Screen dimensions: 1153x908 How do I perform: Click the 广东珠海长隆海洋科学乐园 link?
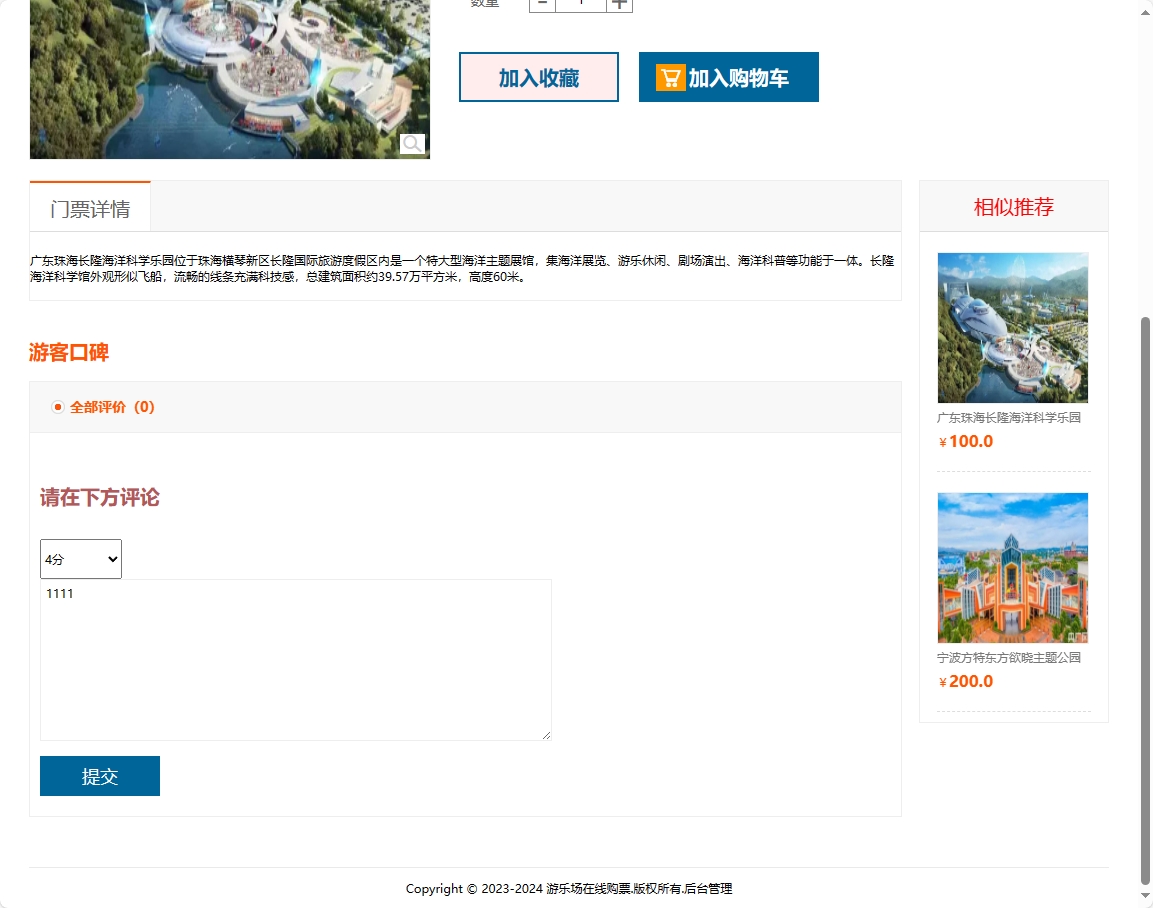coord(1012,416)
